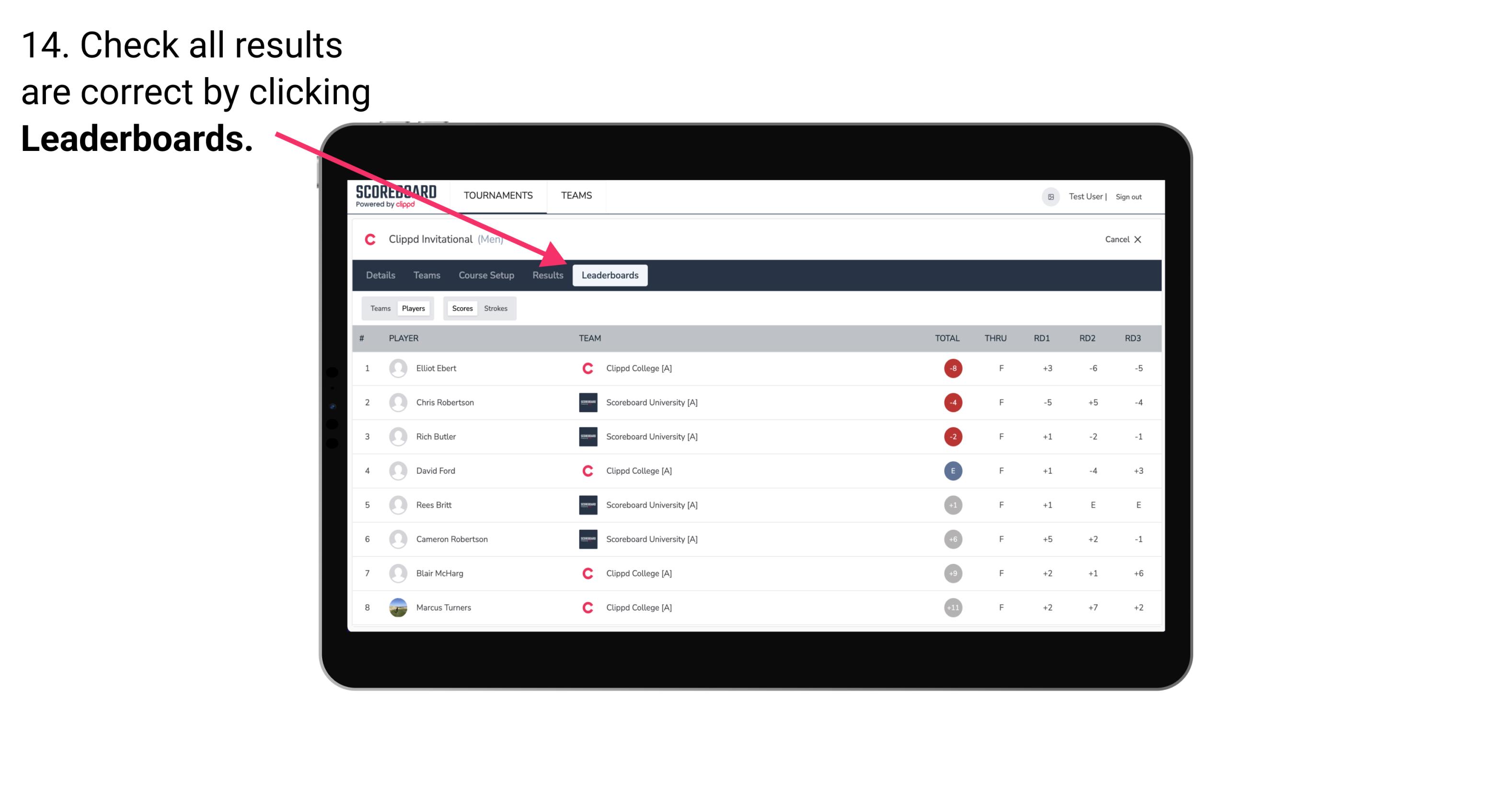Click Chris Robertson player avatar icon
1510x812 pixels.
click(397, 402)
